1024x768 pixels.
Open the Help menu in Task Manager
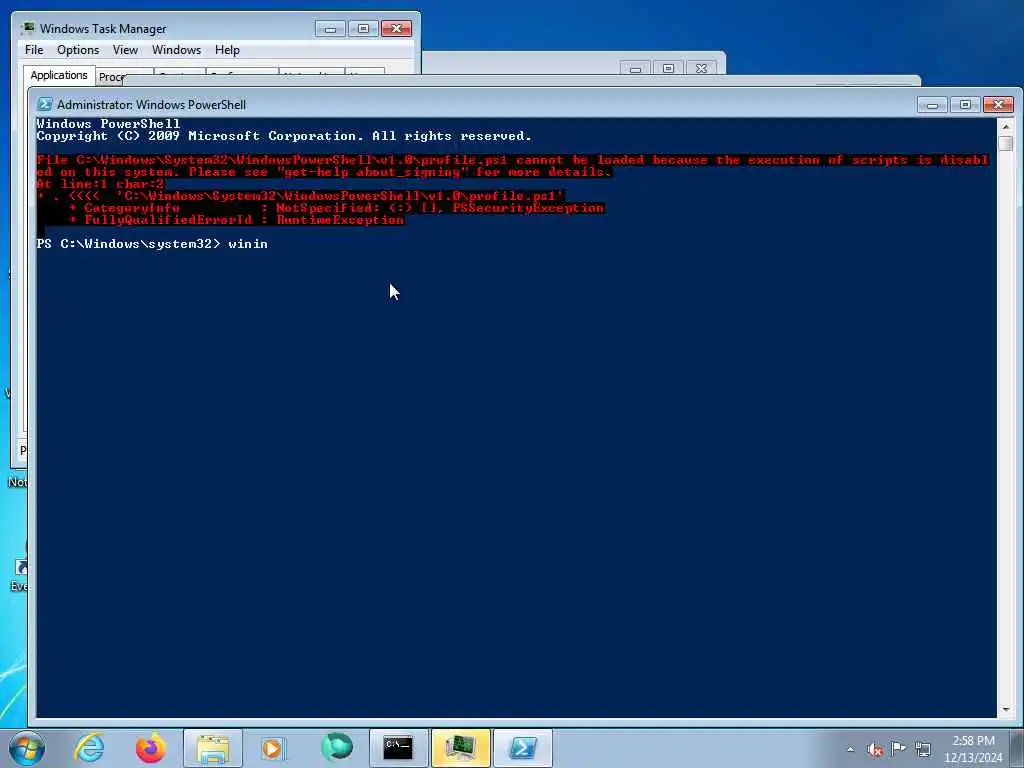coord(227,50)
